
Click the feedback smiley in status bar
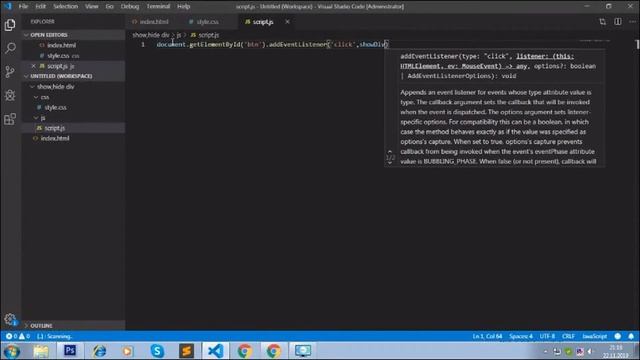tap(618, 336)
